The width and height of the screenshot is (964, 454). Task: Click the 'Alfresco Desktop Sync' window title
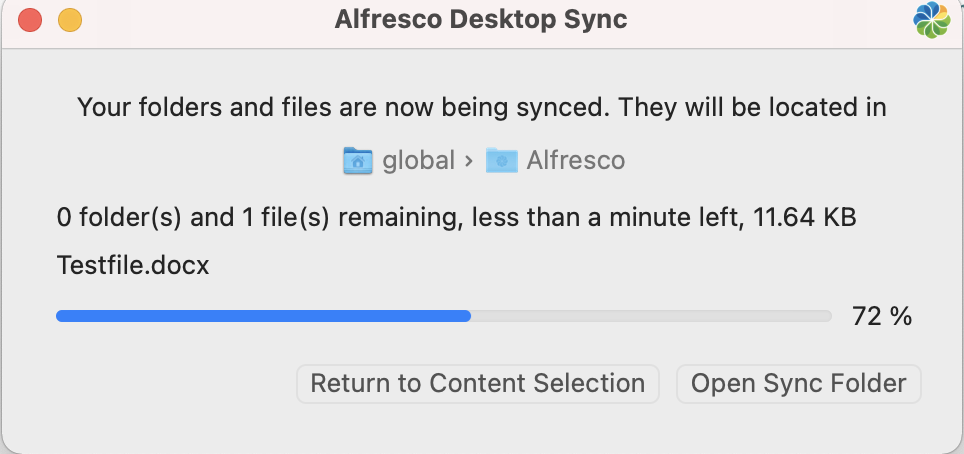click(x=480, y=20)
